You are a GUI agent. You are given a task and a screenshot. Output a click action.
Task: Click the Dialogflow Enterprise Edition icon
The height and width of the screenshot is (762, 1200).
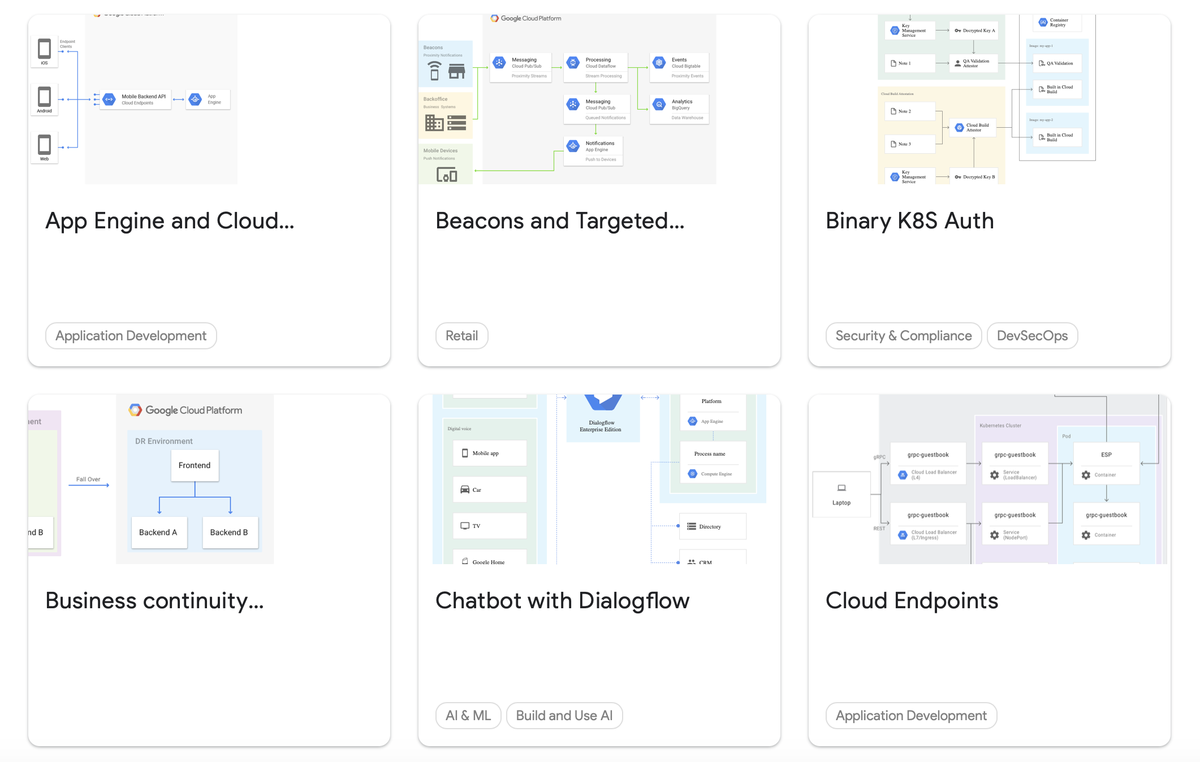[x=601, y=403]
